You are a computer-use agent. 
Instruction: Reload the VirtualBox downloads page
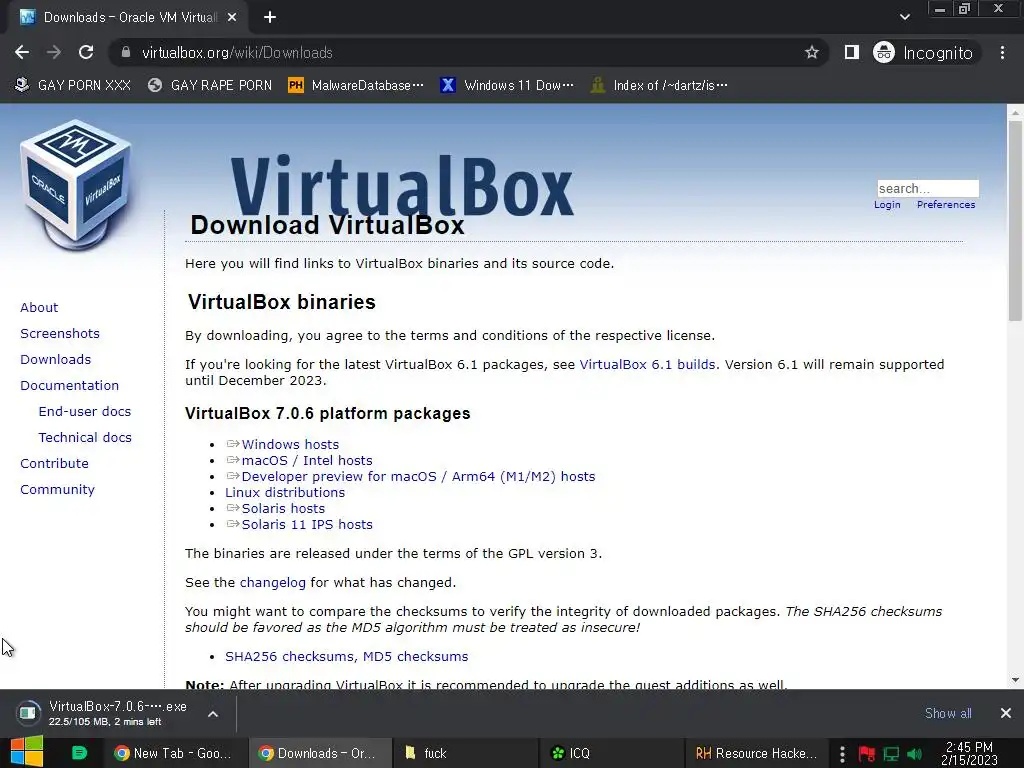86,52
